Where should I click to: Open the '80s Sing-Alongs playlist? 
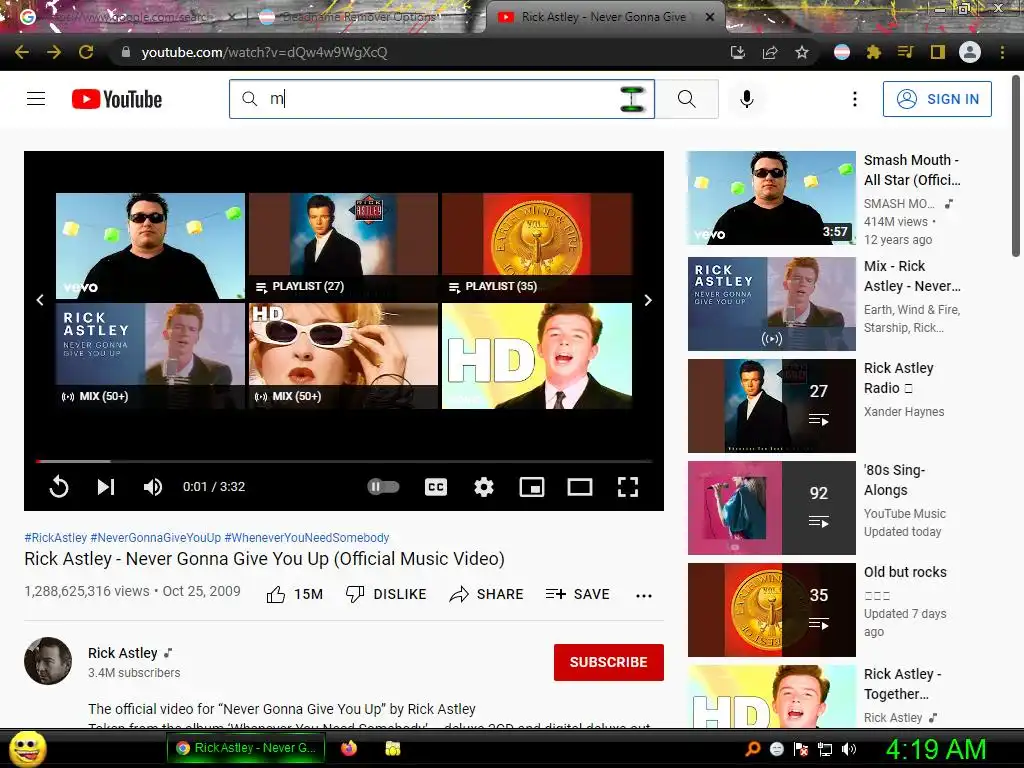pyautogui.click(x=771, y=507)
